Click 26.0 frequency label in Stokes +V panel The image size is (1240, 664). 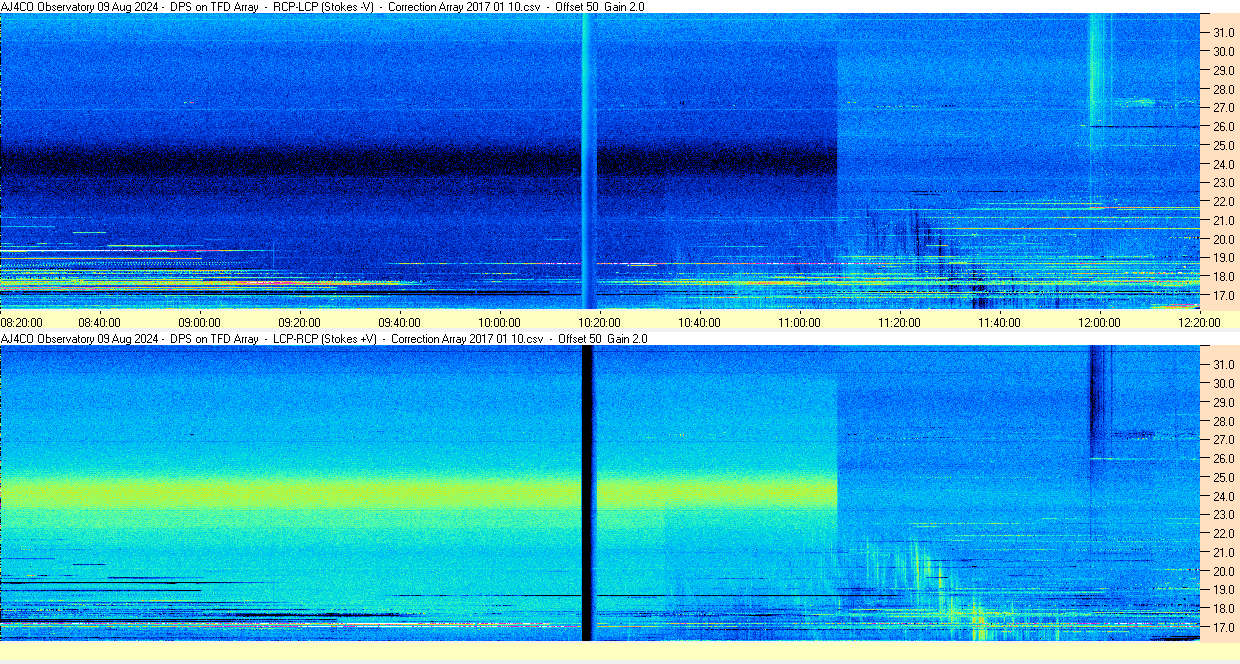tap(1223, 458)
